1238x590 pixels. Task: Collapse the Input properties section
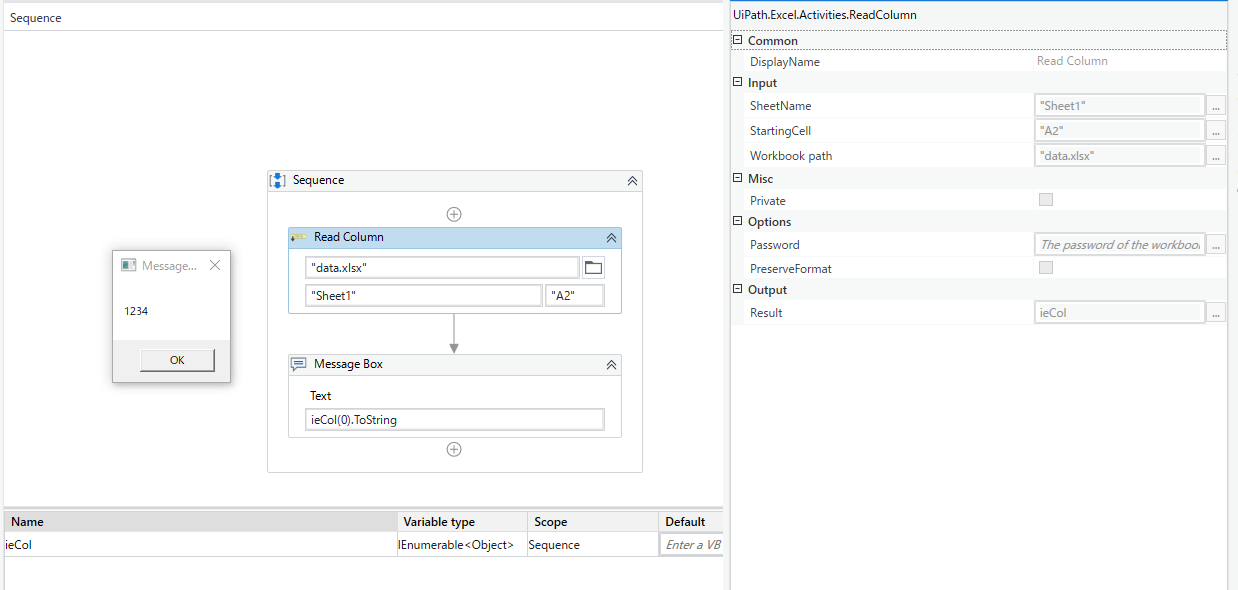[x=736, y=82]
